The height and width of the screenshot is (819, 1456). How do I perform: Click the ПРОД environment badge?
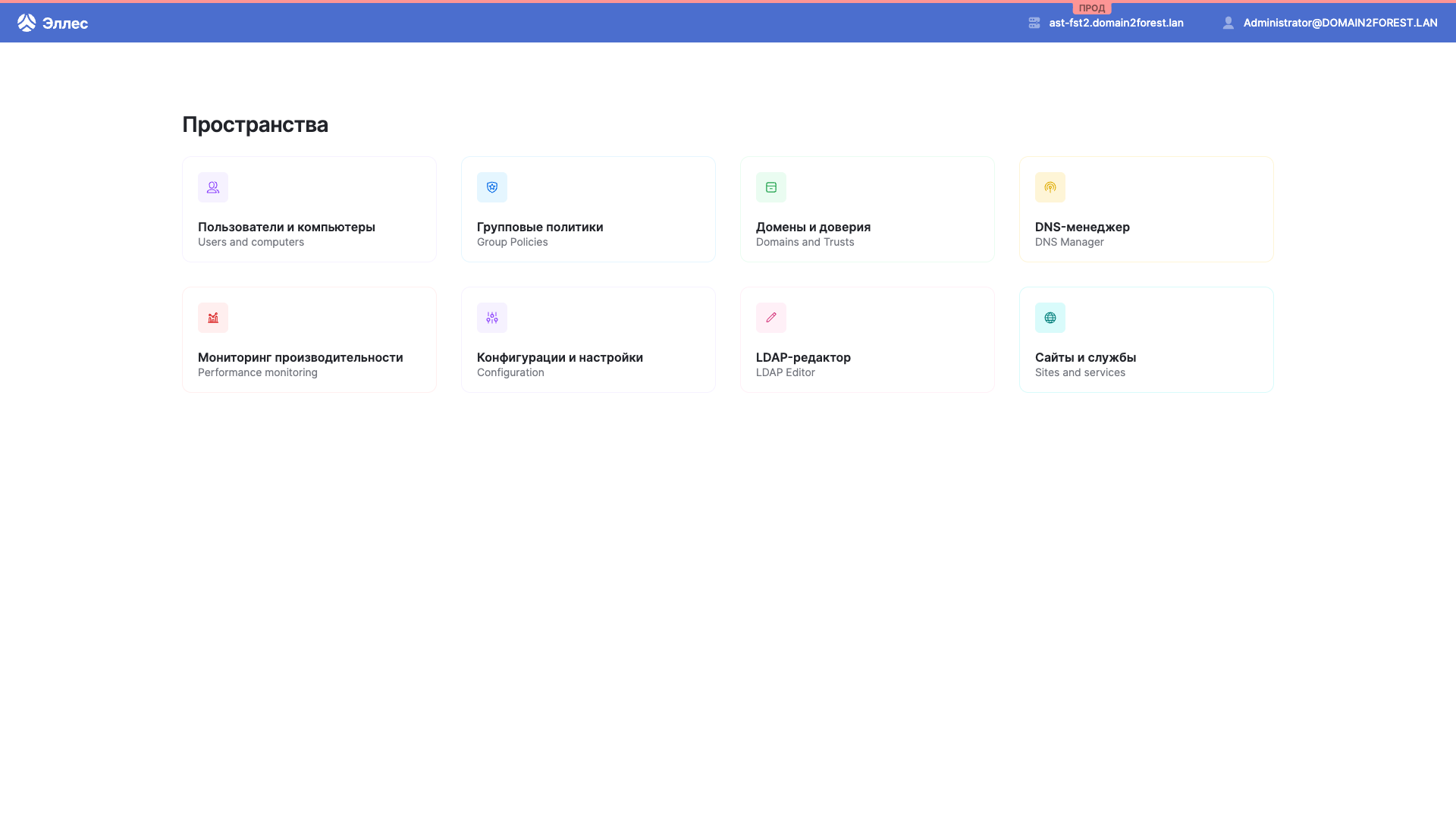[x=1092, y=8]
